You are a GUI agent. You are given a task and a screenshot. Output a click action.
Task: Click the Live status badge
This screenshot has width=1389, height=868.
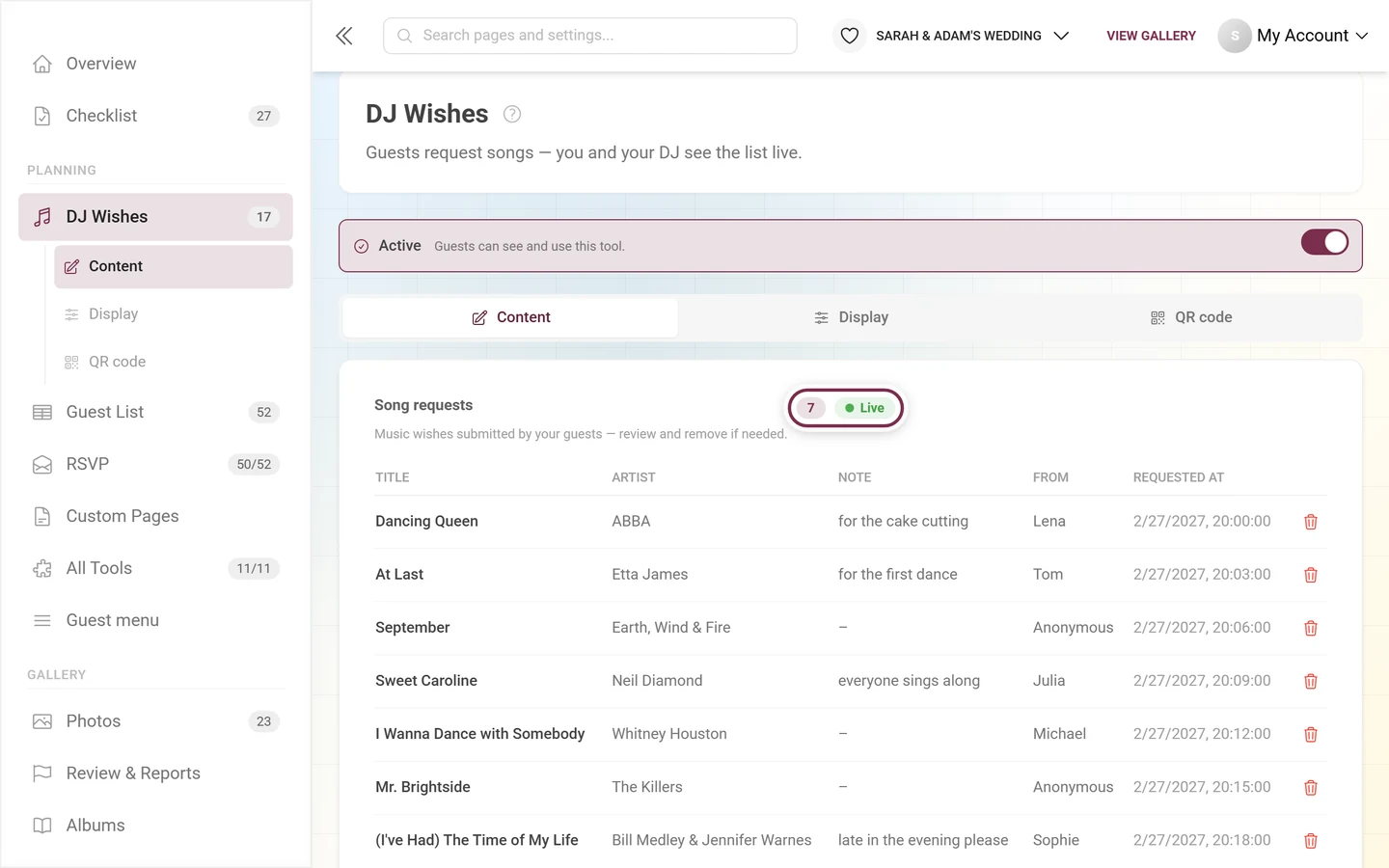coord(864,408)
